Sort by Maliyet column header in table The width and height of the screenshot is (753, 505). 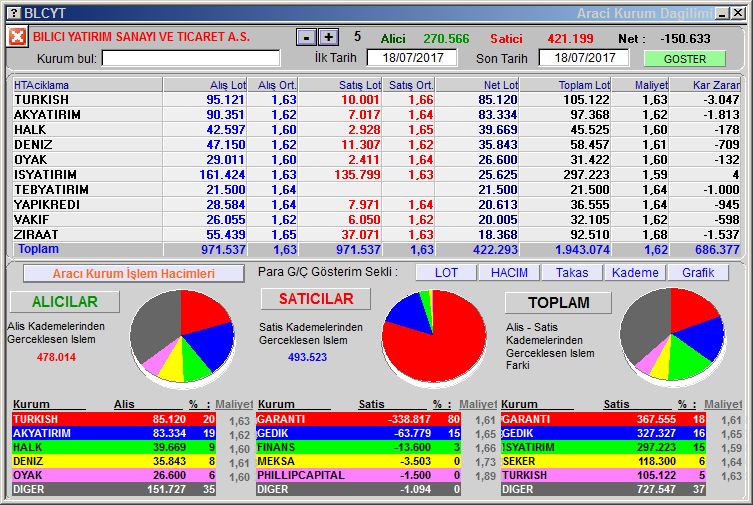coord(640,85)
